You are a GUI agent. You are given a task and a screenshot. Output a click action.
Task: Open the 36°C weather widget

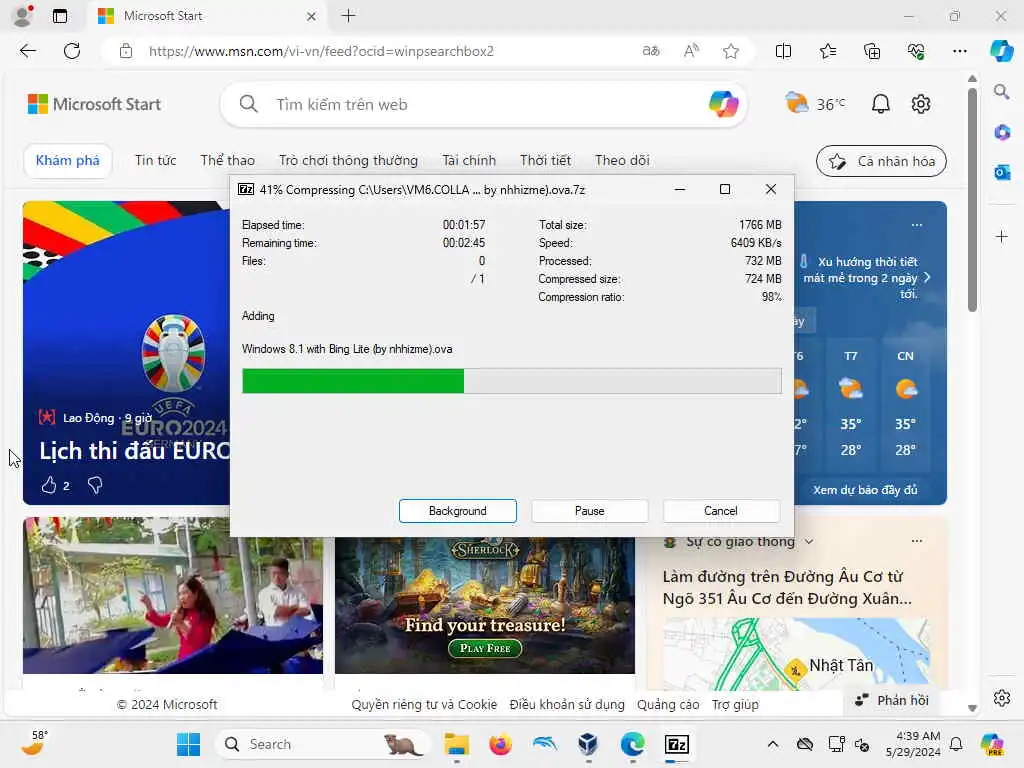tap(815, 104)
